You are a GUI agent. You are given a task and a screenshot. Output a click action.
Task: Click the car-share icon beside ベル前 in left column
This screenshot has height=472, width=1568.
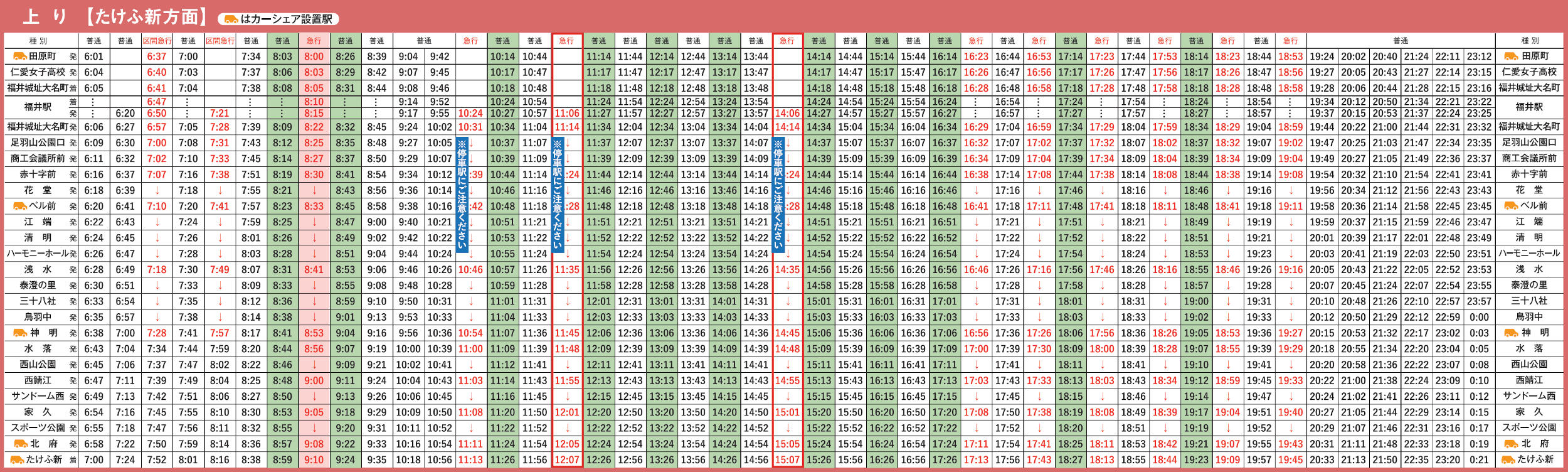tap(19, 206)
